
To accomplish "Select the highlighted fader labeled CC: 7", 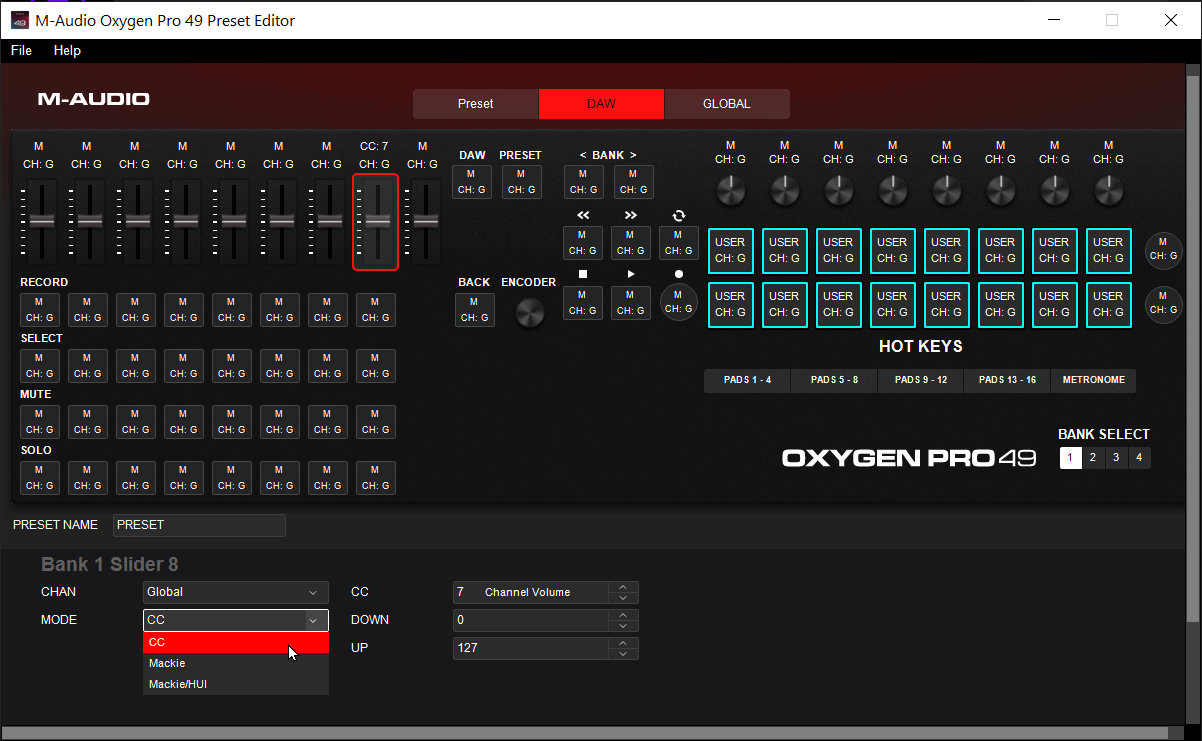I will 375,222.
